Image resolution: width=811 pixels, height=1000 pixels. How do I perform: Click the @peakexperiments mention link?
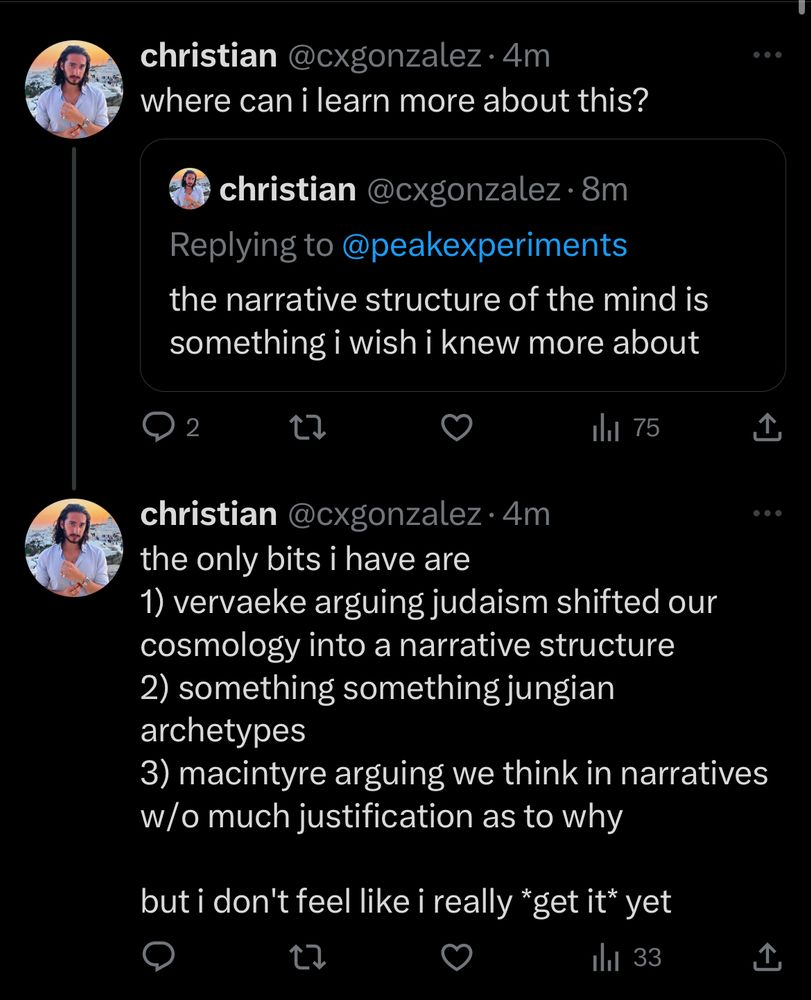coord(484,245)
